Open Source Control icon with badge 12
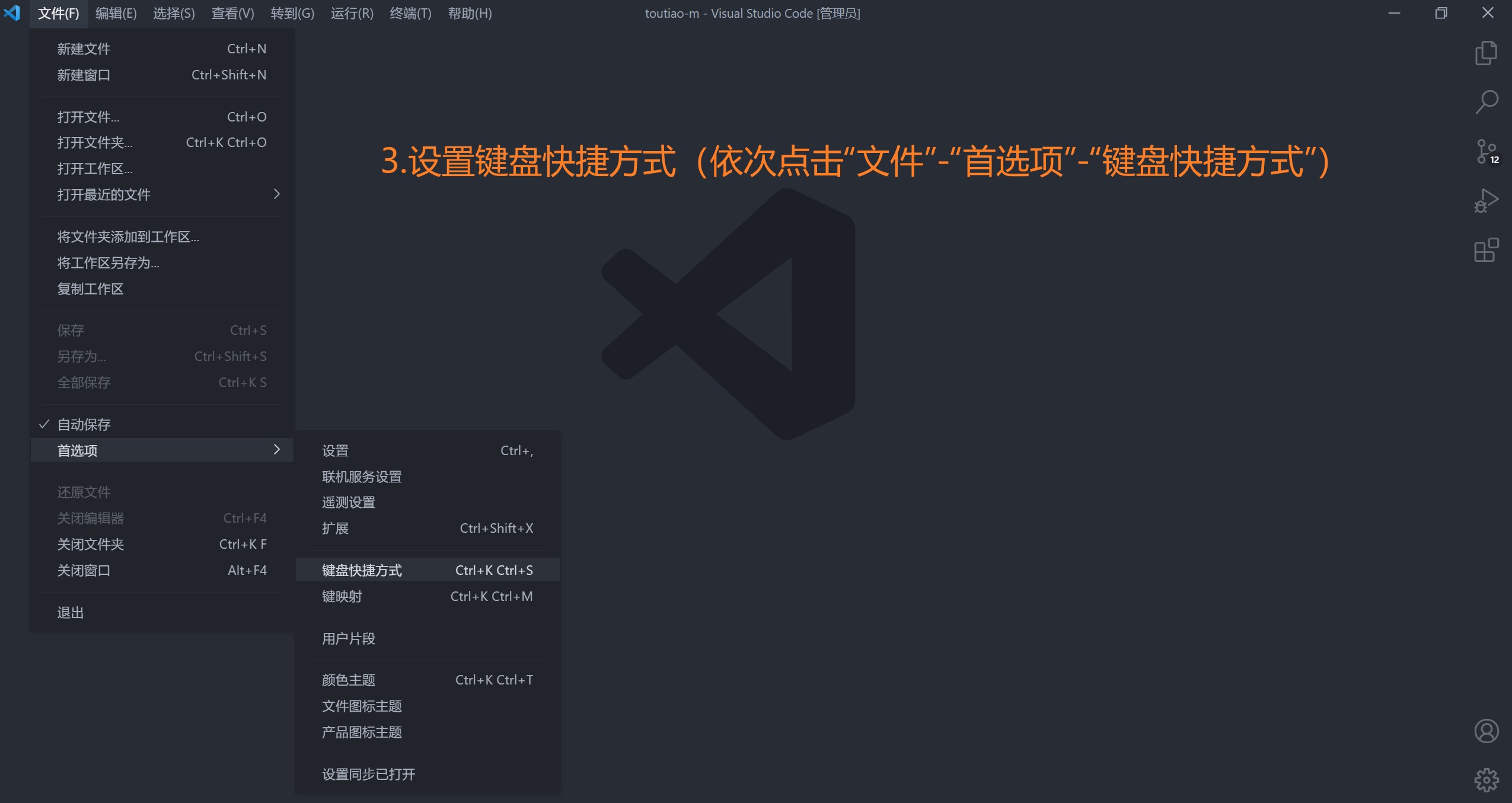This screenshot has height=803, width=1512. tap(1486, 152)
